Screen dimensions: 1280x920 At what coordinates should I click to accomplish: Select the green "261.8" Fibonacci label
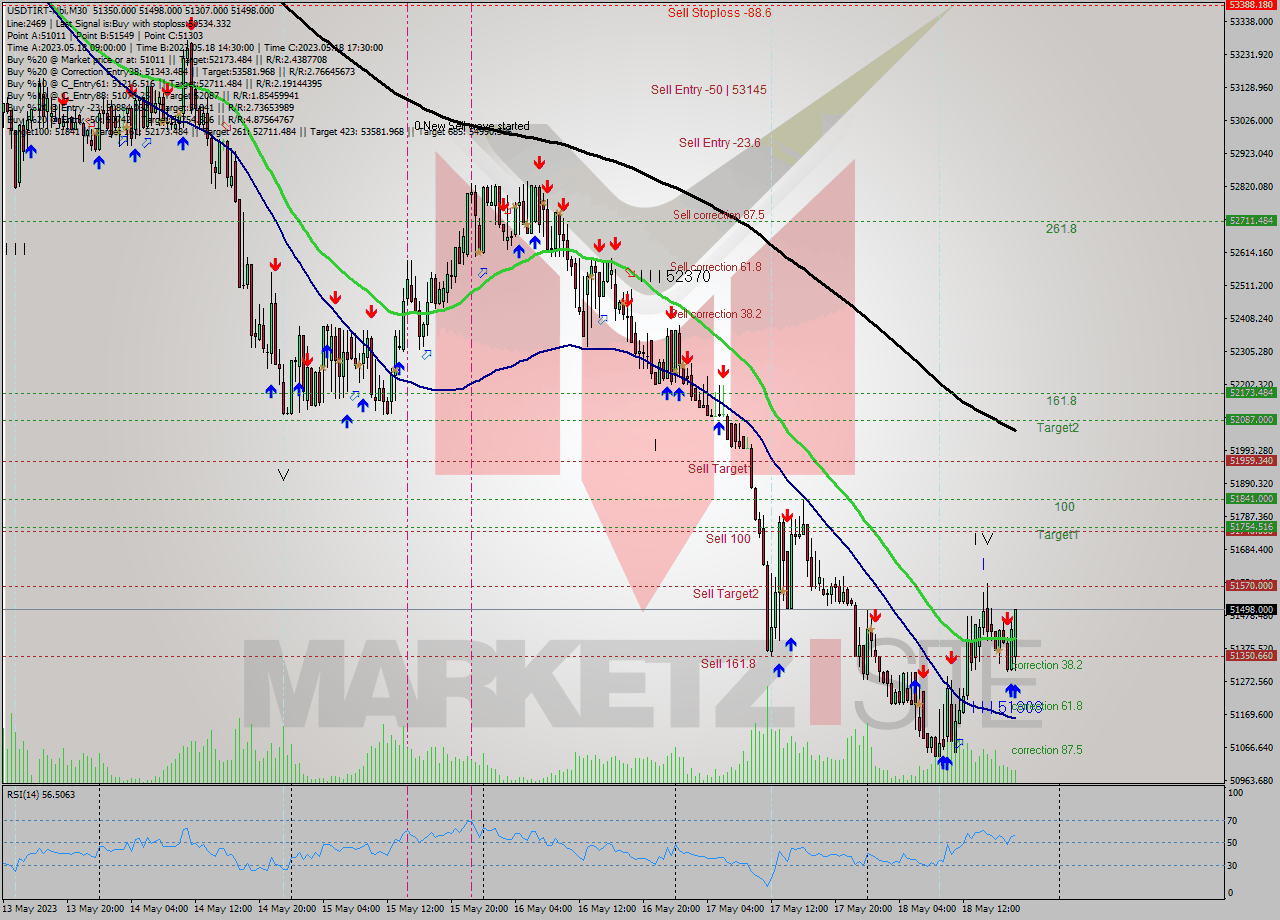[1061, 229]
